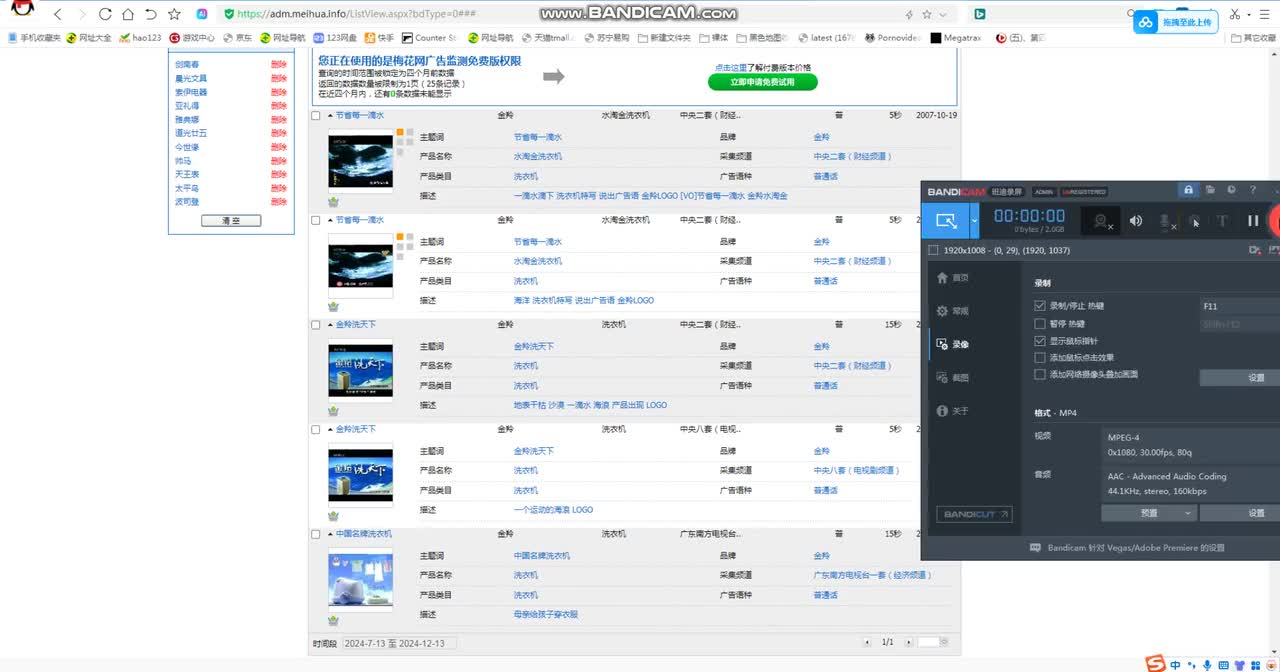Collapse the 中国名牌洗衣机 row triangle
The height and width of the screenshot is (672, 1280).
[x=330, y=534]
